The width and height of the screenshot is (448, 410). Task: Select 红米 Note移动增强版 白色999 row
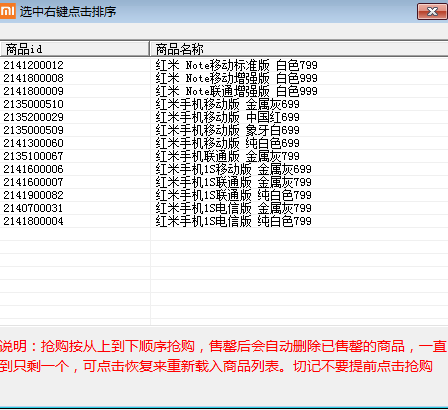224,78
